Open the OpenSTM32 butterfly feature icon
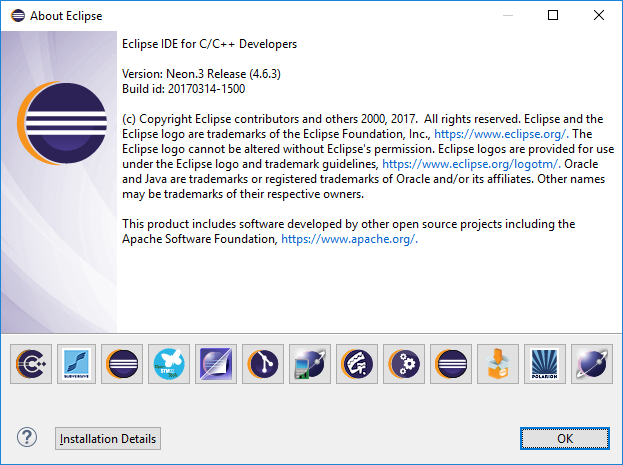This screenshot has width=623, height=465. click(169, 364)
